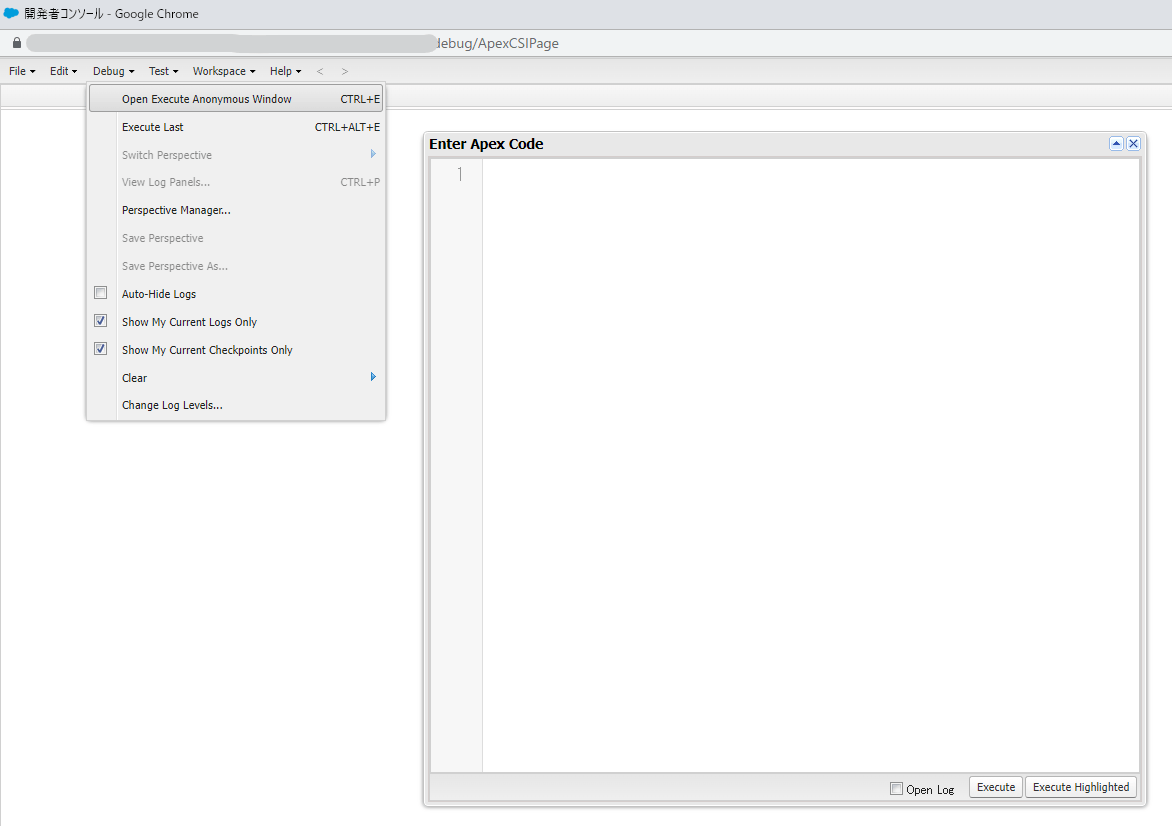Navigate back with the < arrow

[320, 71]
